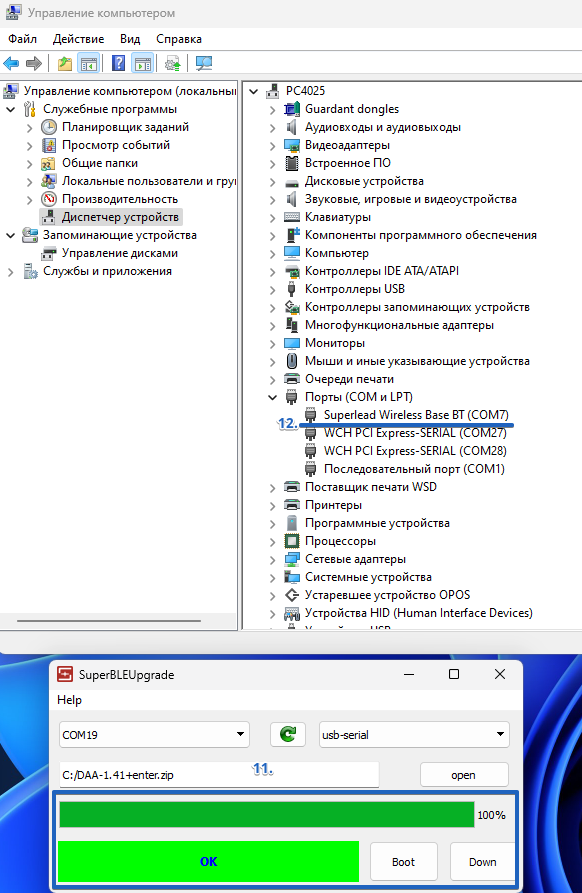Open the Help menu in SuperBLEUpgrade

point(69,700)
